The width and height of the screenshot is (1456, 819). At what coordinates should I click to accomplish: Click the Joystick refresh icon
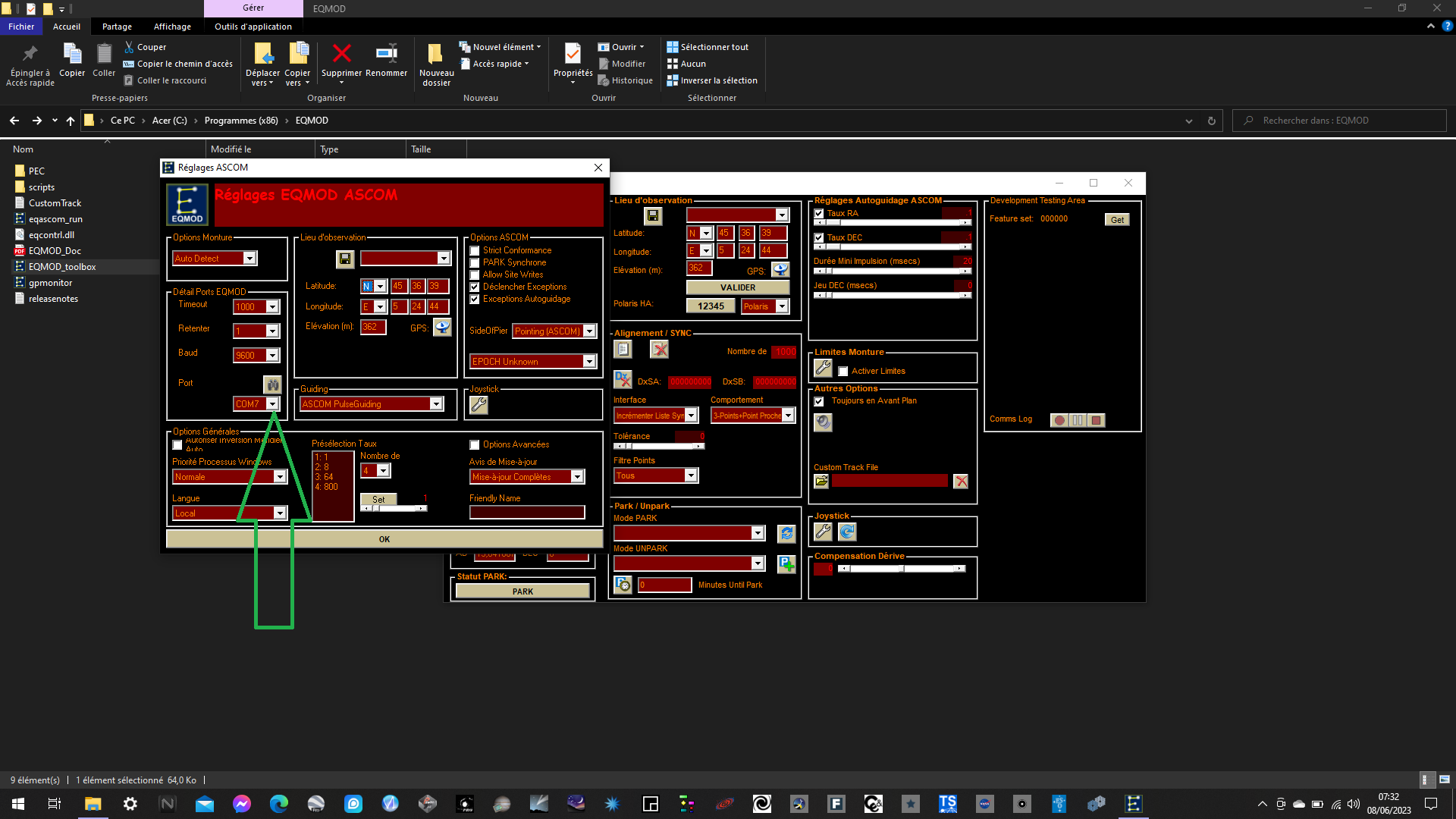pos(847,532)
